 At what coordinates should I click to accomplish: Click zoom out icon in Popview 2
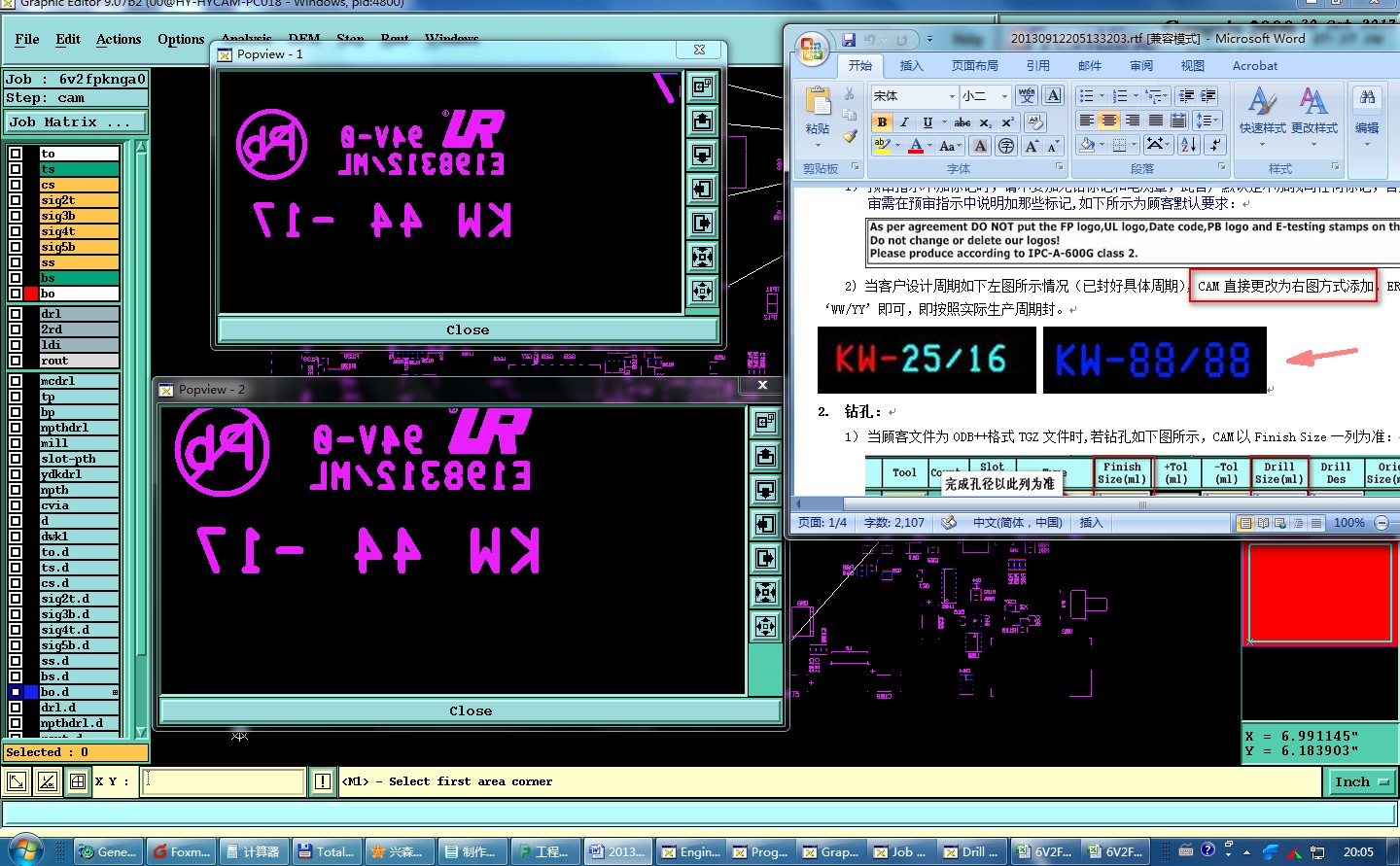point(766,626)
